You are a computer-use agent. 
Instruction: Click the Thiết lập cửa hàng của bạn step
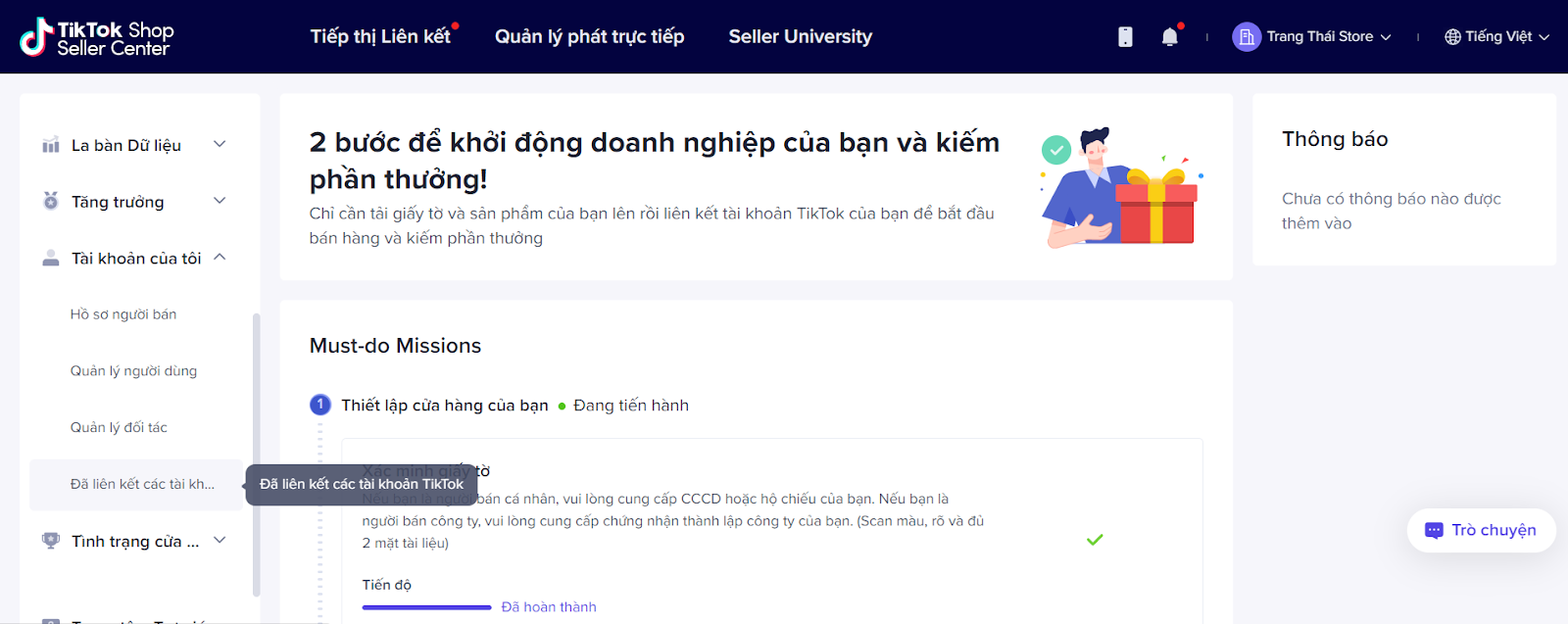tap(445, 406)
